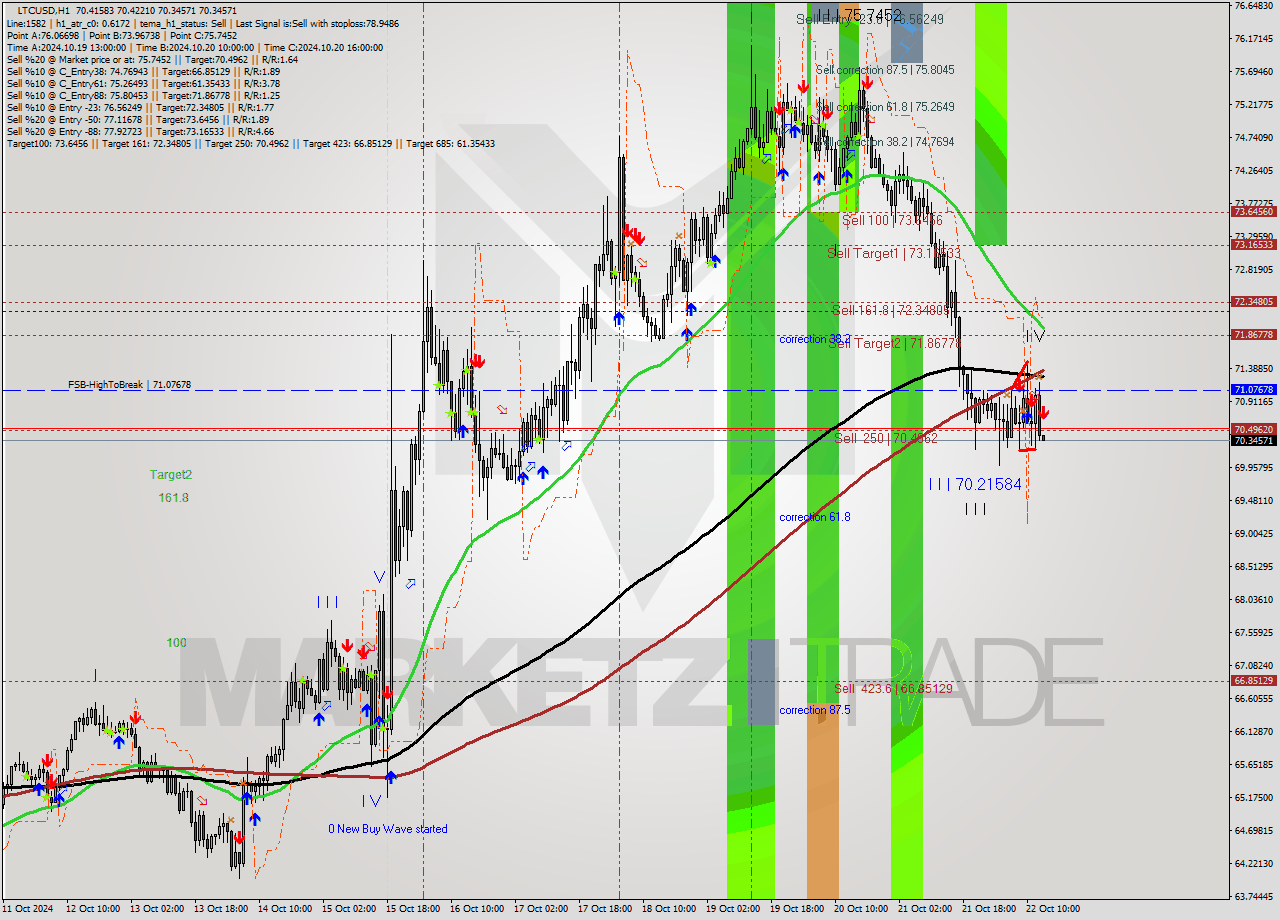Select the 'Sell %10 @ Entry -23: 76.56249' line

coord(141,106)
